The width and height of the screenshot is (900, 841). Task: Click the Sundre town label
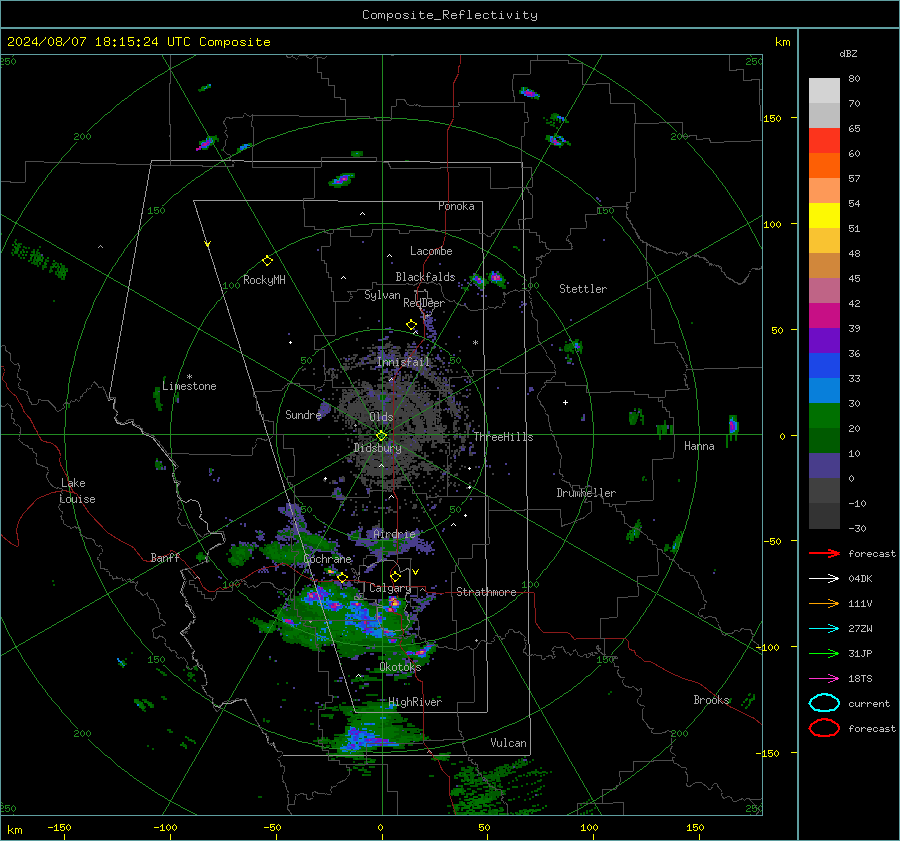click(x=303, y=414)
